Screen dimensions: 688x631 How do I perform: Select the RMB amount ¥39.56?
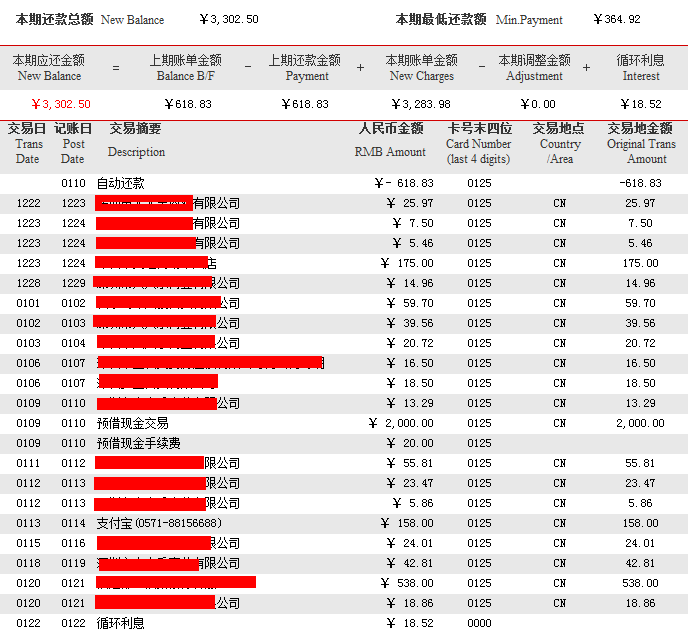pos(410,323)
